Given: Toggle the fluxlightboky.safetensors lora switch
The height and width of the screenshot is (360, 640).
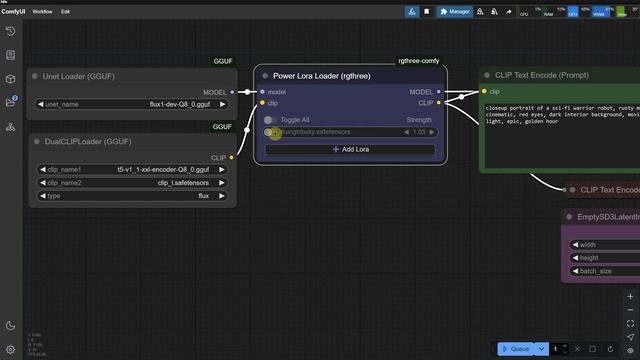Looking at the screenshot, I should click(269, 132).
